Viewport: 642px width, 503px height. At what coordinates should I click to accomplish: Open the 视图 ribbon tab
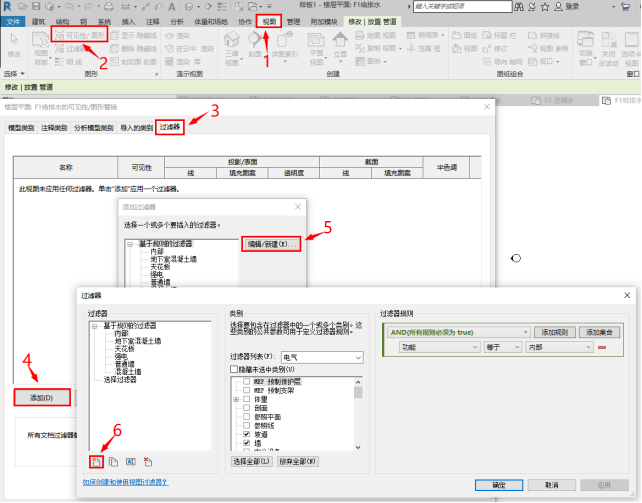[269, 21]
